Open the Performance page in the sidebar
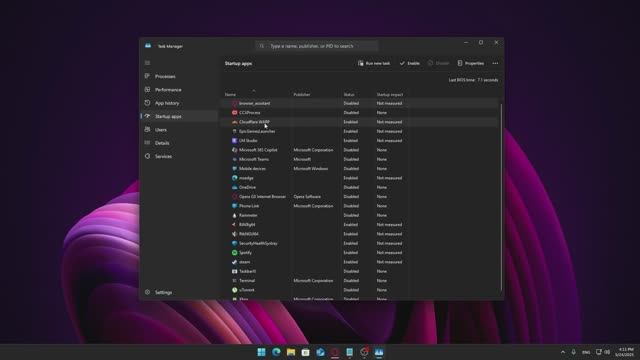This screenshot has width=640, height=360. tap(168, 90)
